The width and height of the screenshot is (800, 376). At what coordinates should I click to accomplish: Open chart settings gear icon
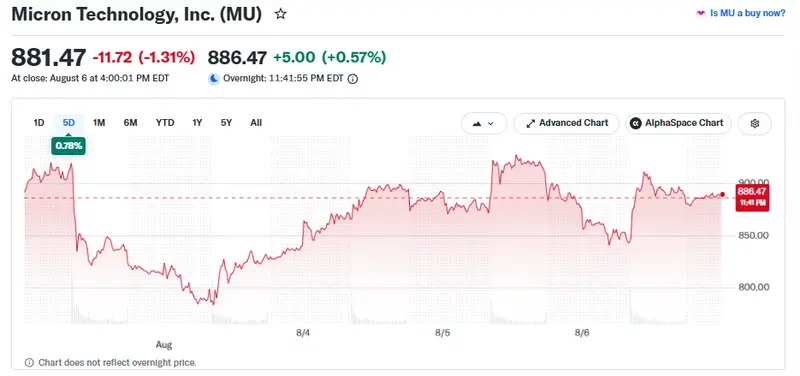755,123
